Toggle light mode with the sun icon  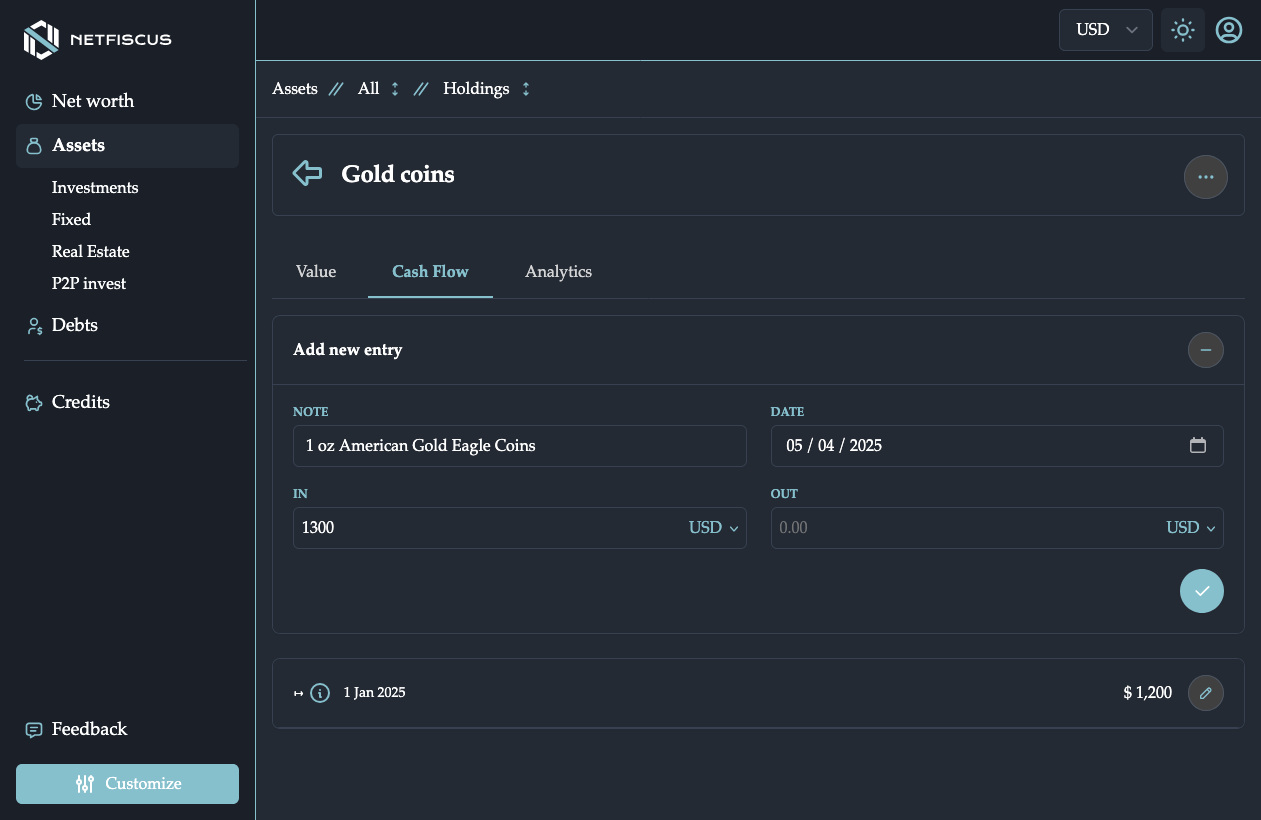1183,30
